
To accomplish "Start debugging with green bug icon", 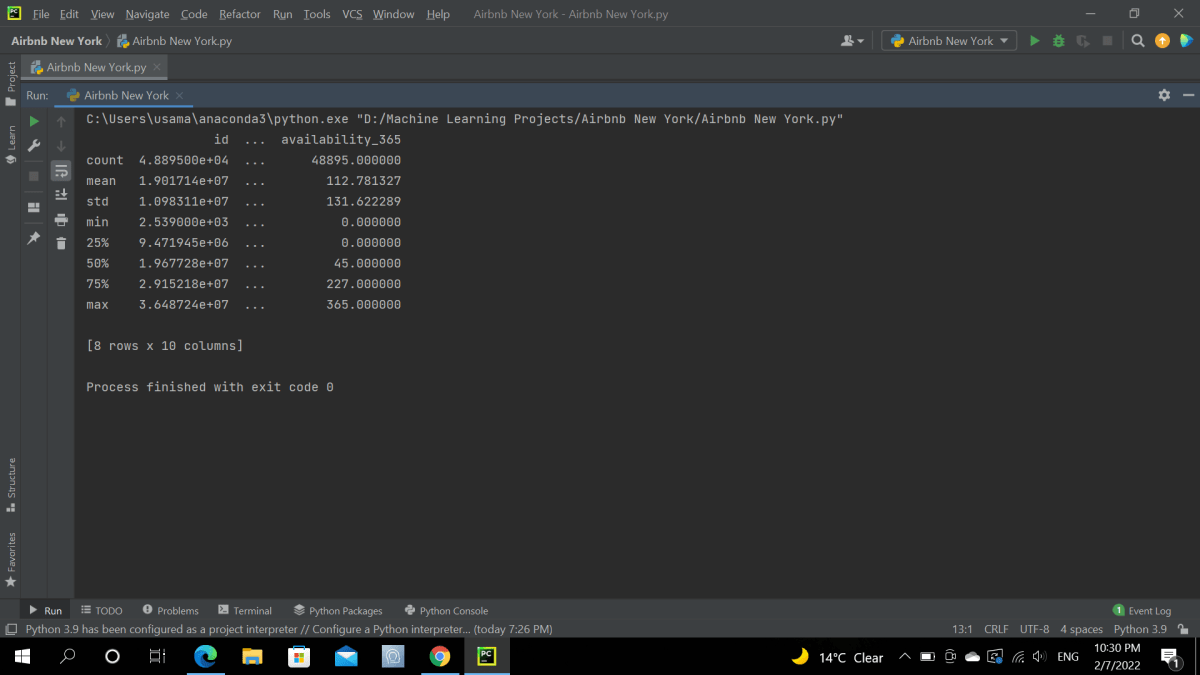I will (x=1058, y=41).
